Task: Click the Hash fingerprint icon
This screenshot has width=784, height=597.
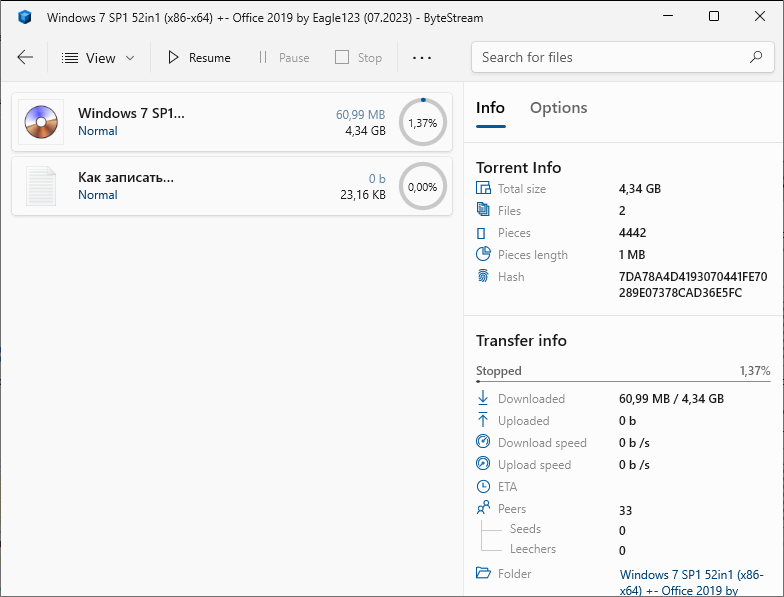Action: [483, 276]
